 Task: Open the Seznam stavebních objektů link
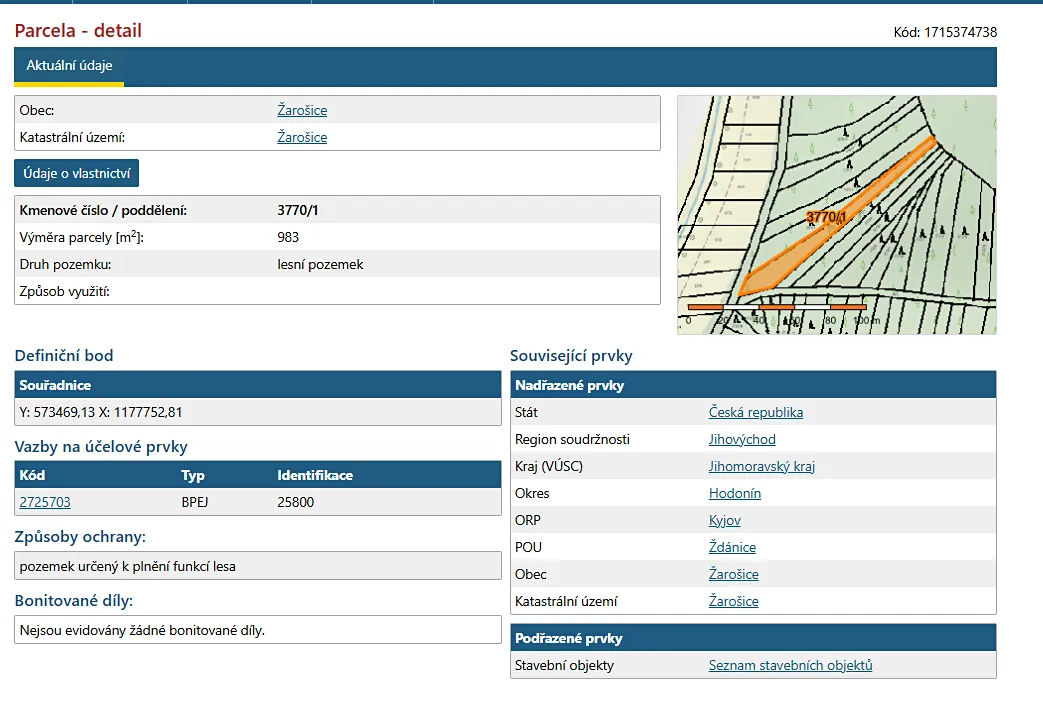click(790, 666)
